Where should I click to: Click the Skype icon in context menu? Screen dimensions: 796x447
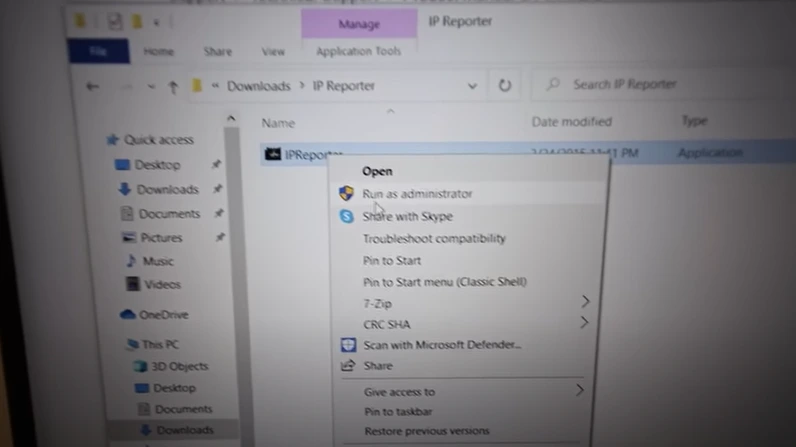346,216
